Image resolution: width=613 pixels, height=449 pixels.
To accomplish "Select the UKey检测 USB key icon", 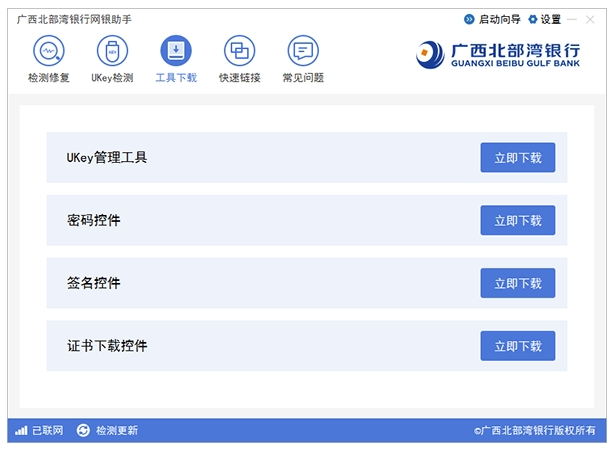I will click(x=112, y=50).
